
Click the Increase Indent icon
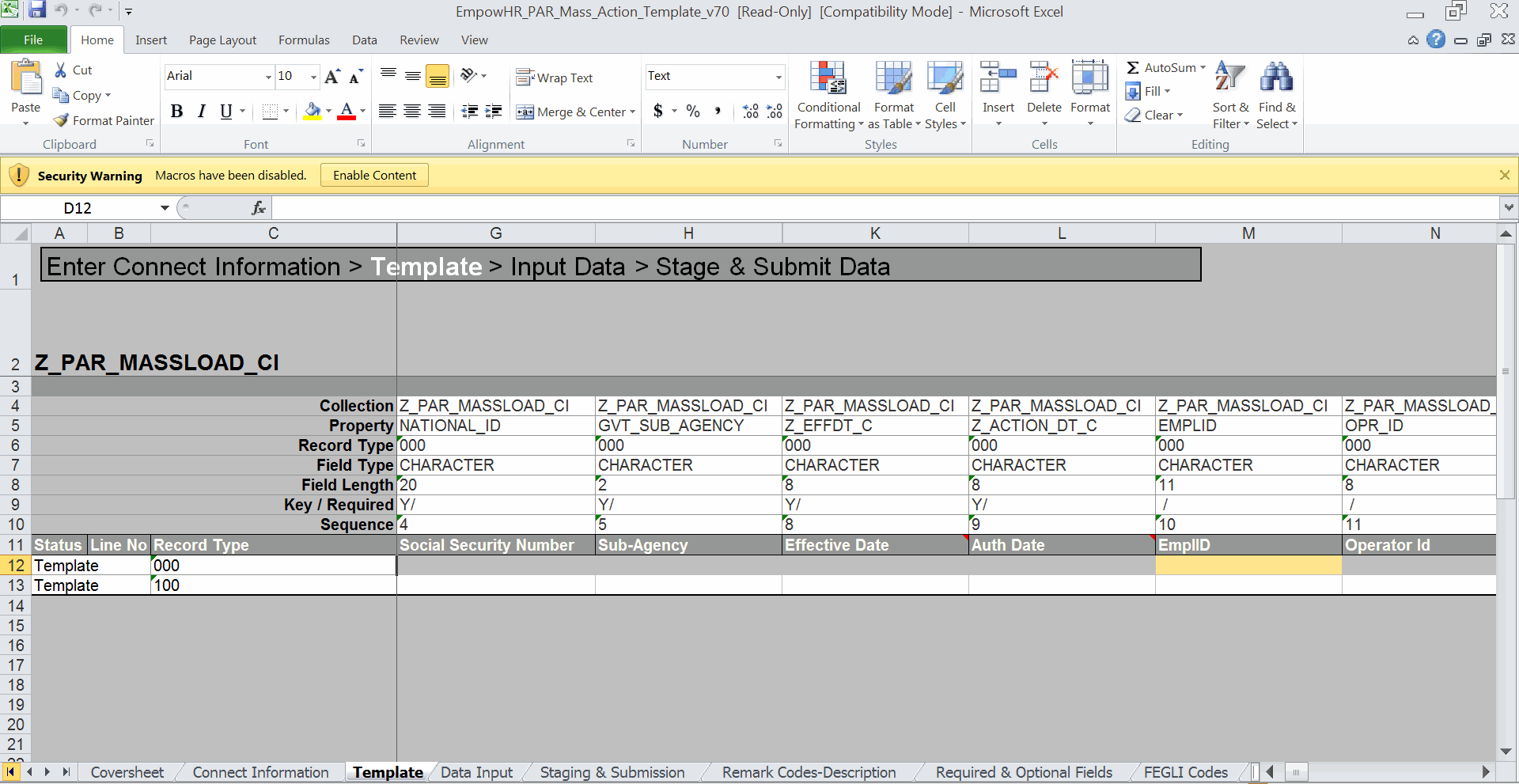[x=494, y=112]
